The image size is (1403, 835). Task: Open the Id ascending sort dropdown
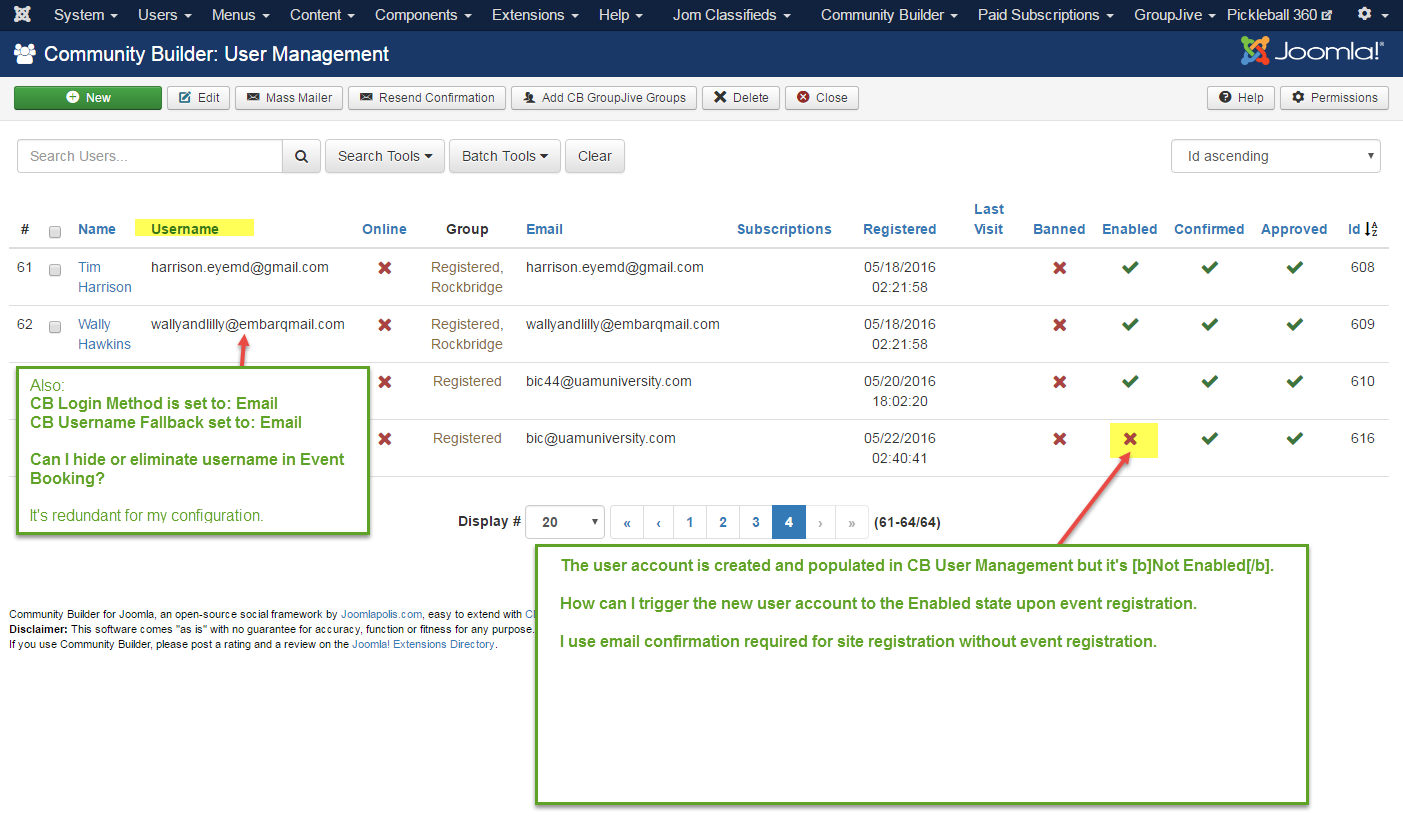[1275, 156]
